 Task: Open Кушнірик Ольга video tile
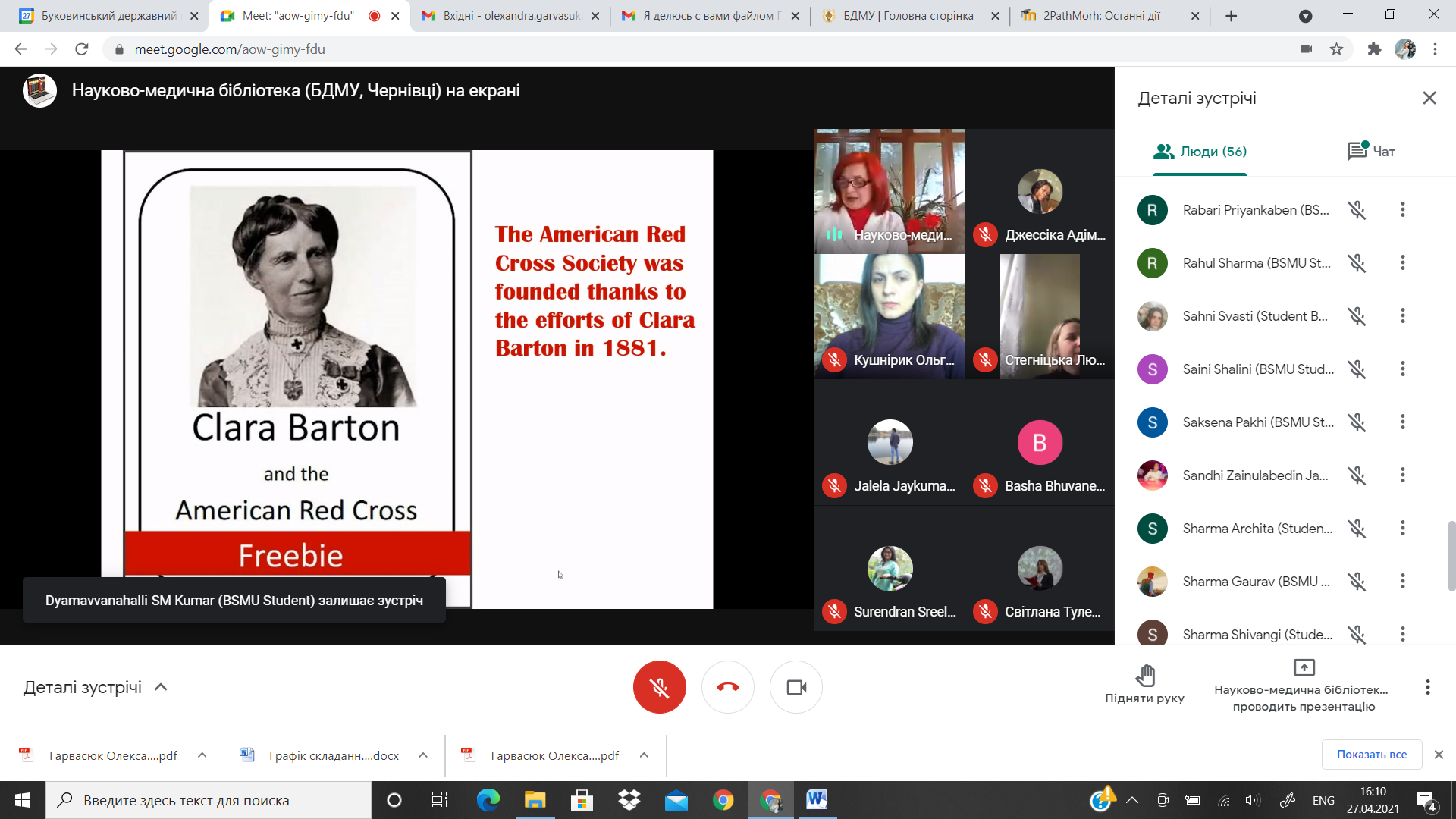(x=890, y=316)
